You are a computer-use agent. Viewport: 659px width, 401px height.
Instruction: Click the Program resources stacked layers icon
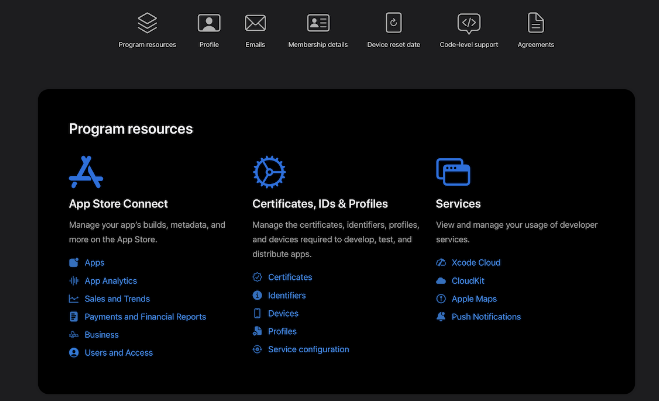(x=147, y=23)
